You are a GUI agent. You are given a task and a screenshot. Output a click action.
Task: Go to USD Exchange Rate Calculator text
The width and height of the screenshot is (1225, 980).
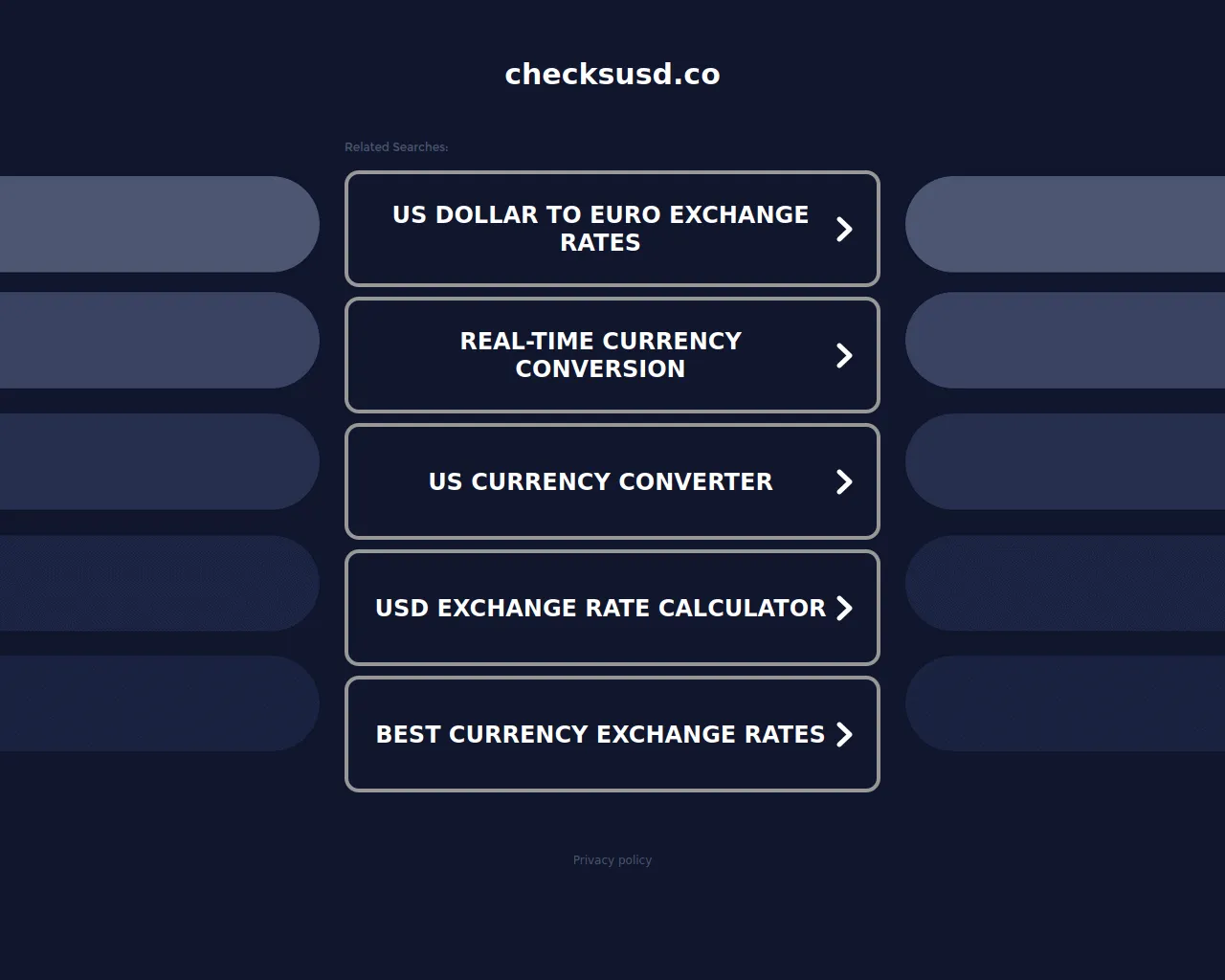tap(600, 608)
